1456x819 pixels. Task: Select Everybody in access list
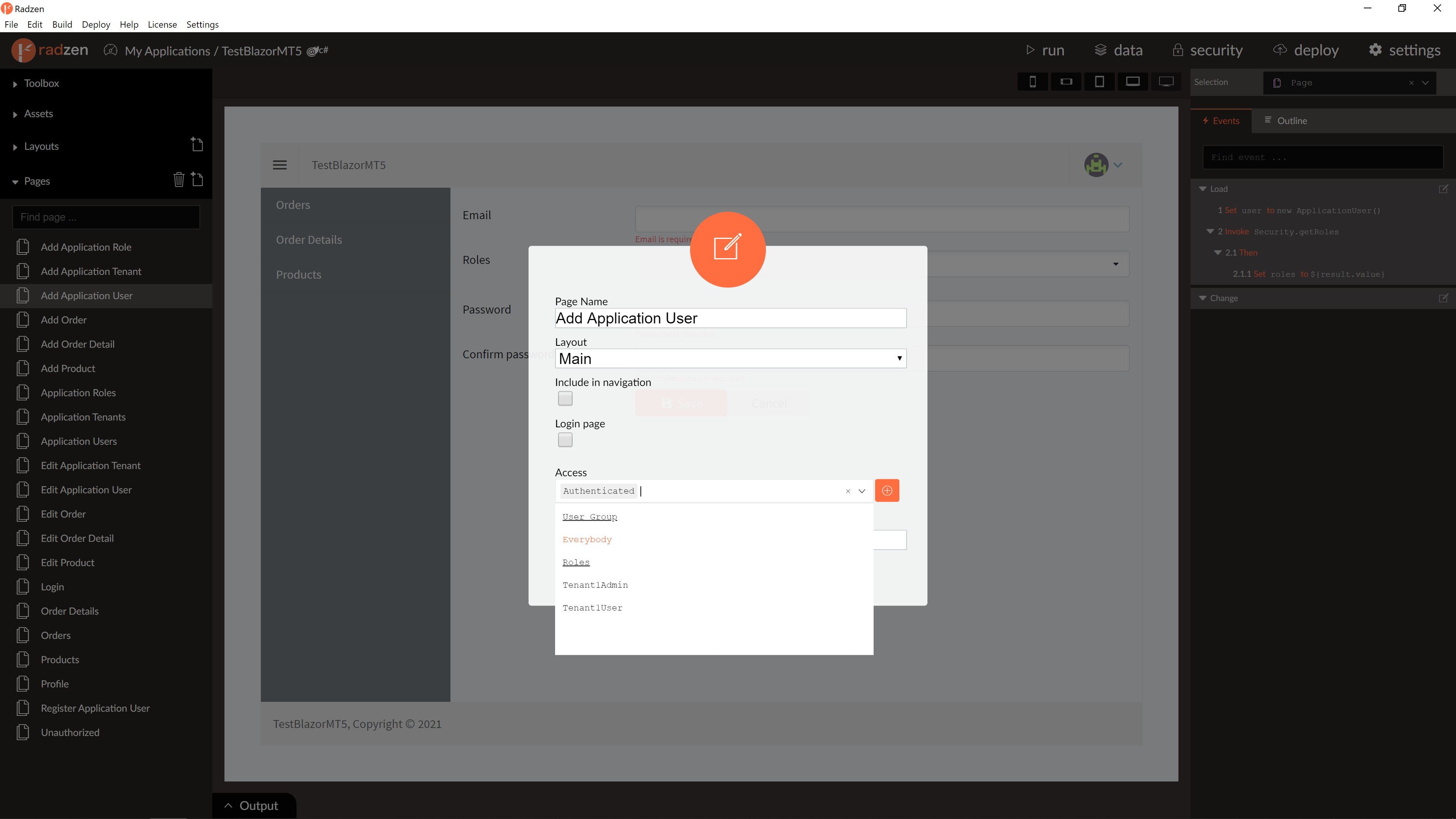(x=587, y=539)
